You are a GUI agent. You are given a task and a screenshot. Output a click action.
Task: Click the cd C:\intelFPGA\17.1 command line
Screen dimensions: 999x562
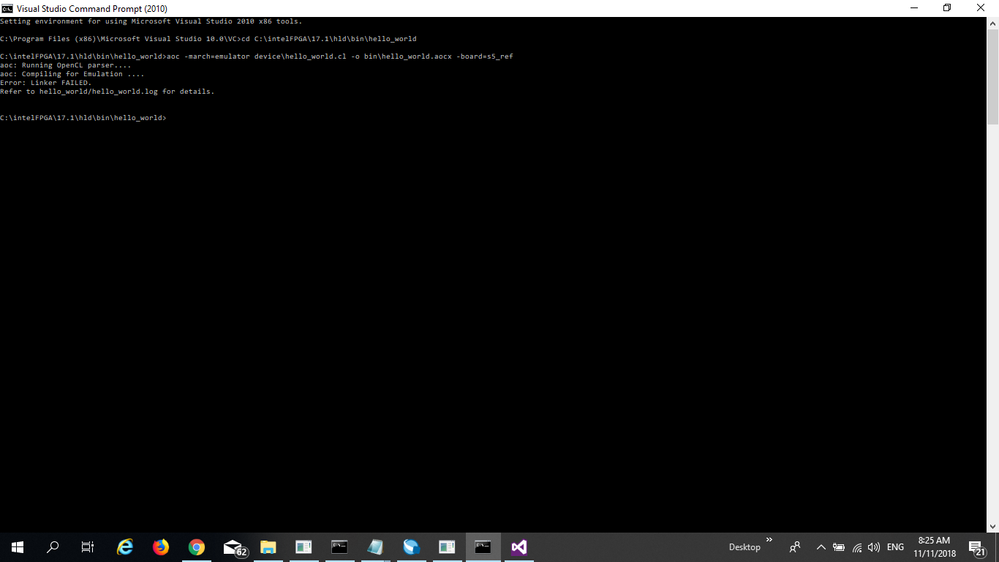coord(208,39)
